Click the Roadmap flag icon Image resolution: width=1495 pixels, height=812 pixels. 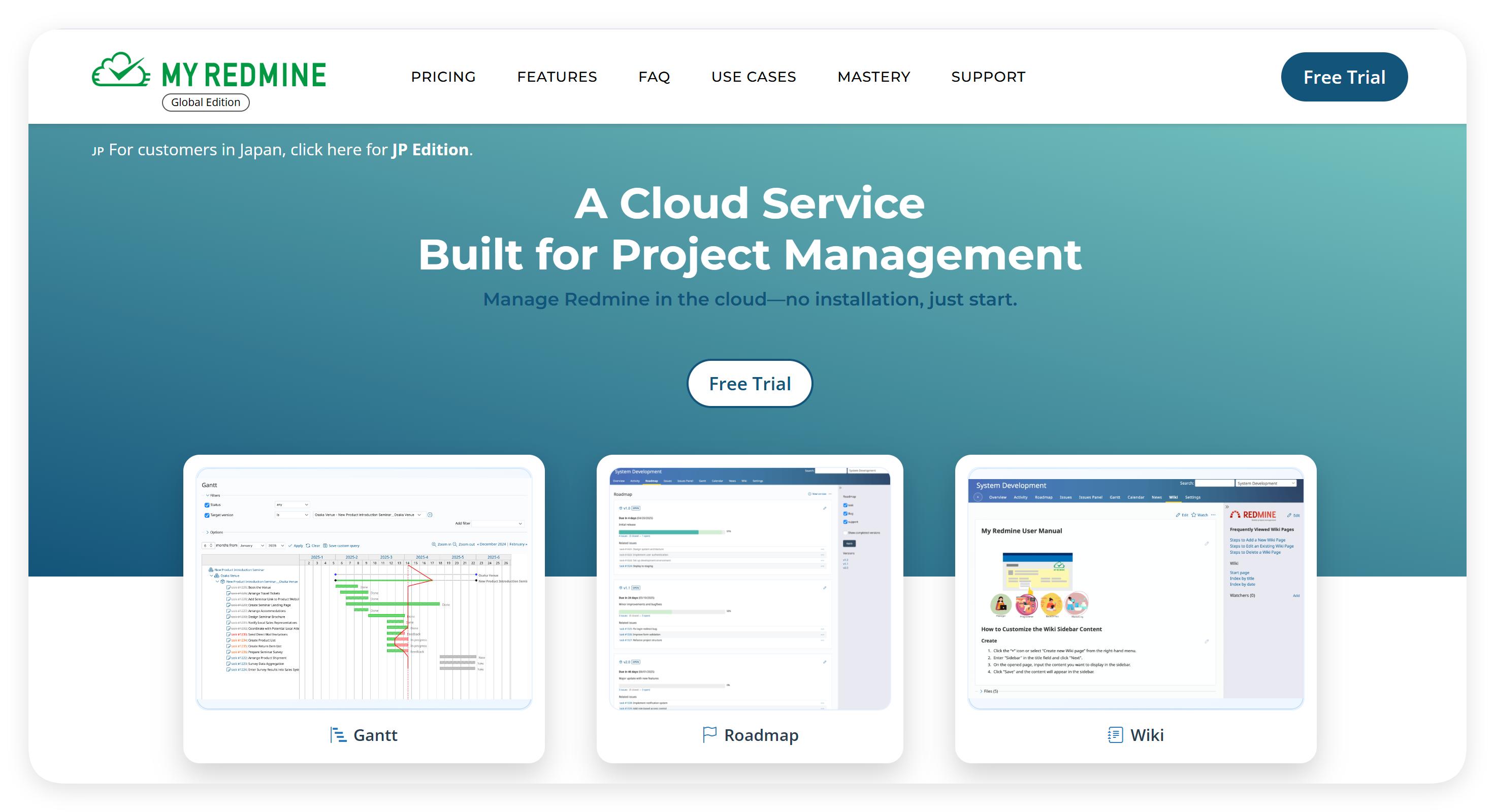[709, 735]
